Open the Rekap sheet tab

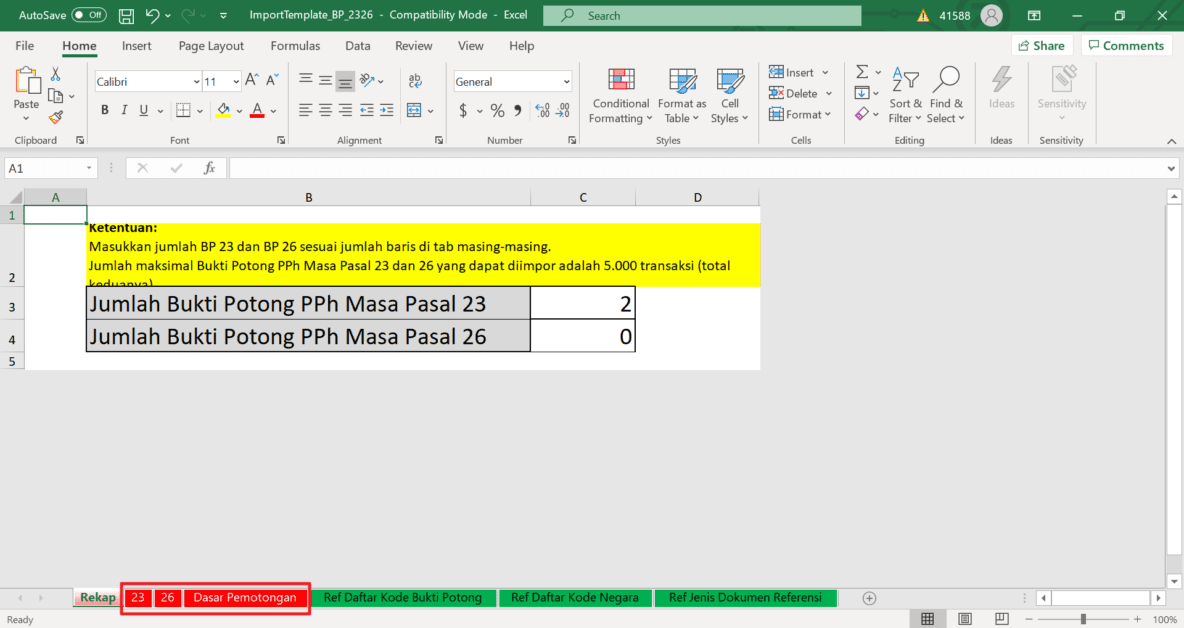[x=96, y=597]
